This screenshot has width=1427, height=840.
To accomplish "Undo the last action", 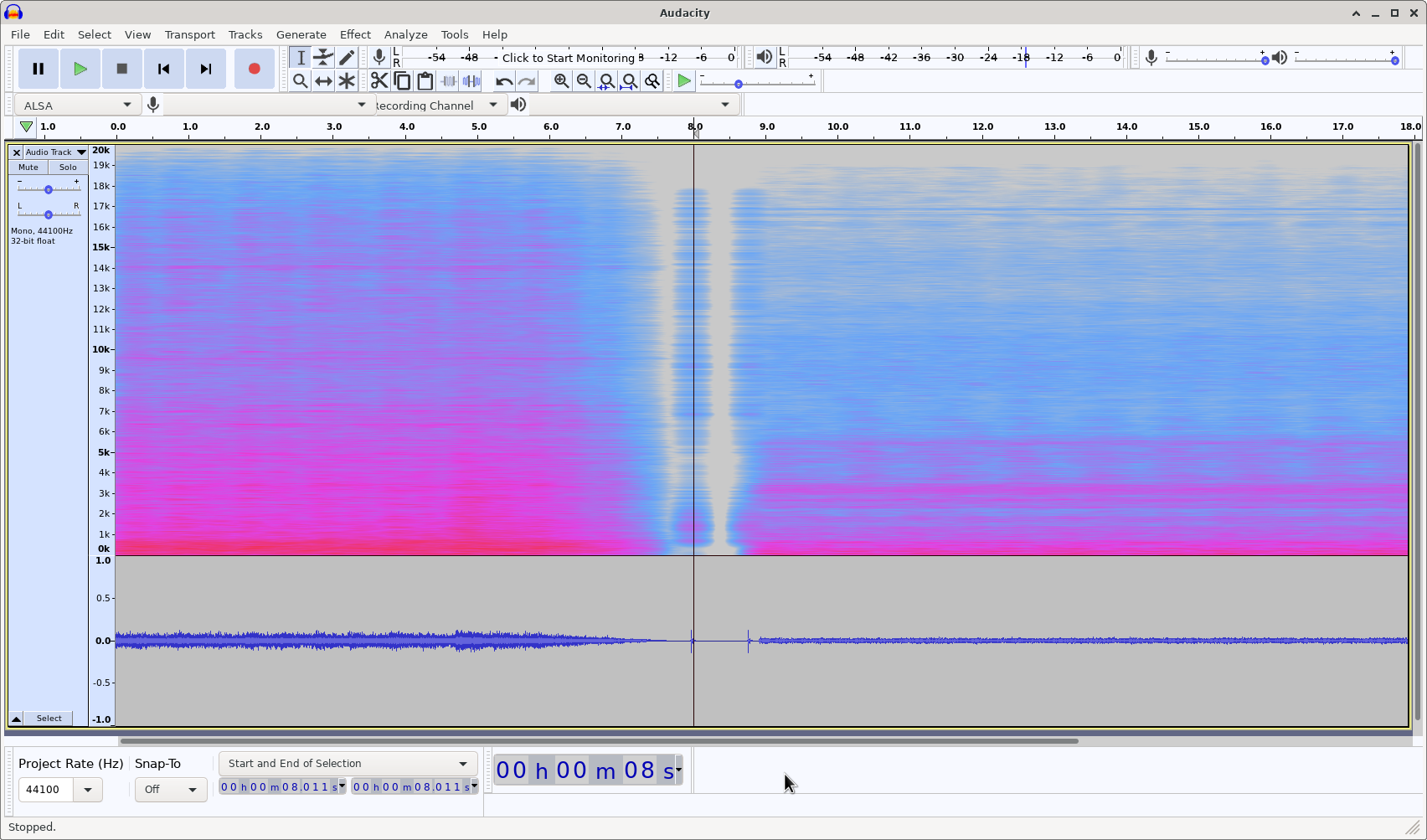I will (x=503, y=81).
